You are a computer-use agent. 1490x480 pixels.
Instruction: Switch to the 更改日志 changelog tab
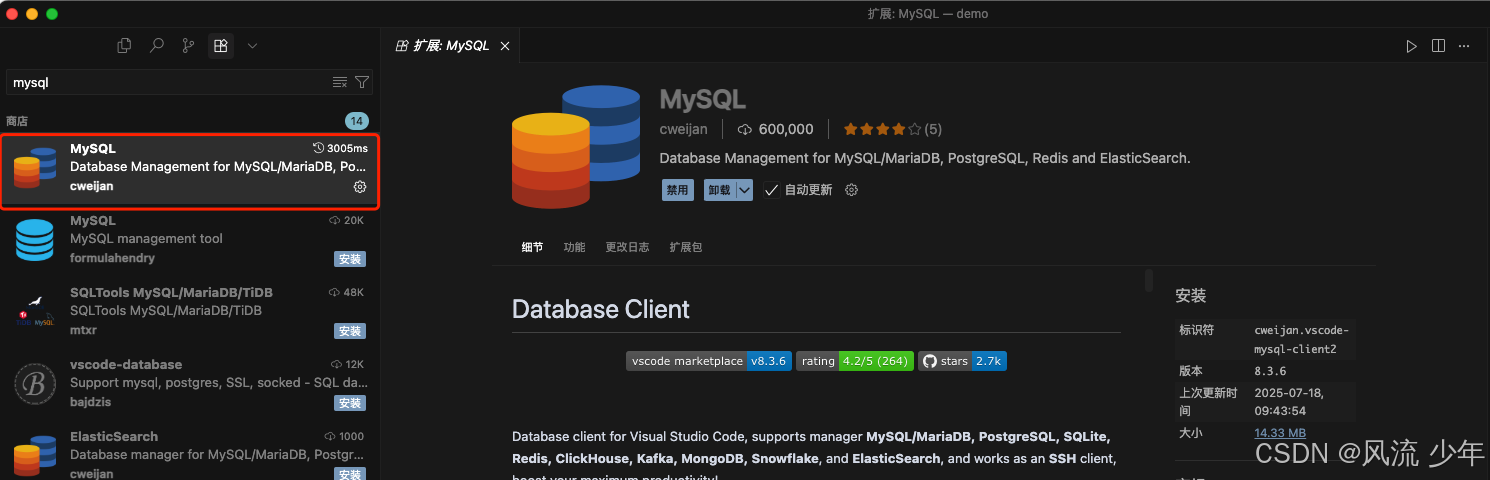(x=627, y=247)
